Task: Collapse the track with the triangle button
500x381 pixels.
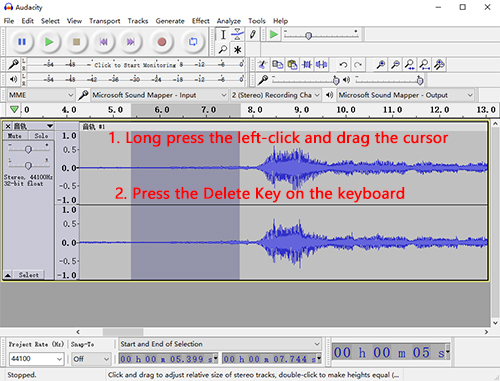Action: (8, 275)
